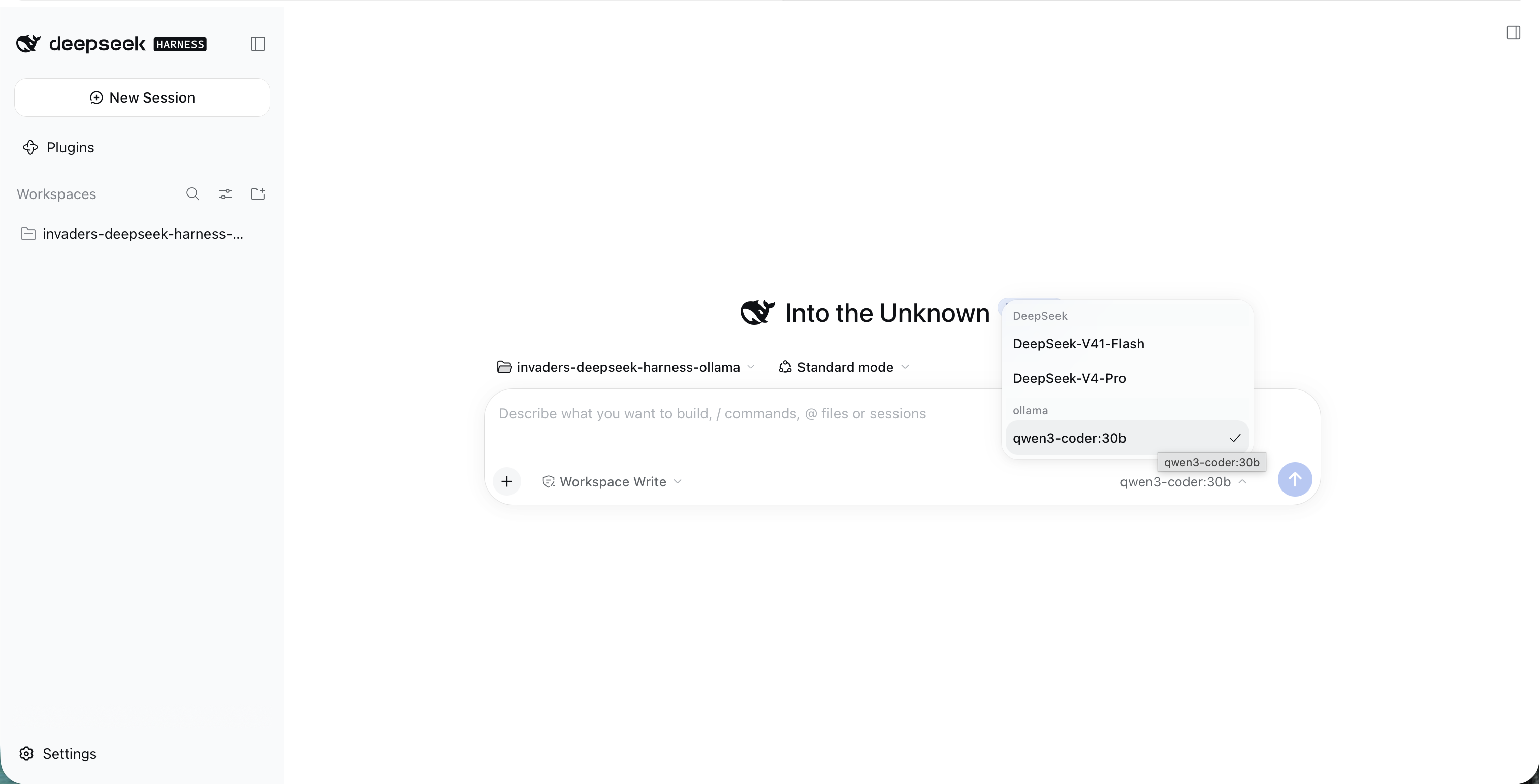The image size is (1539, 784).
Task: Click the plus attachment button
Action: point(506,481)
